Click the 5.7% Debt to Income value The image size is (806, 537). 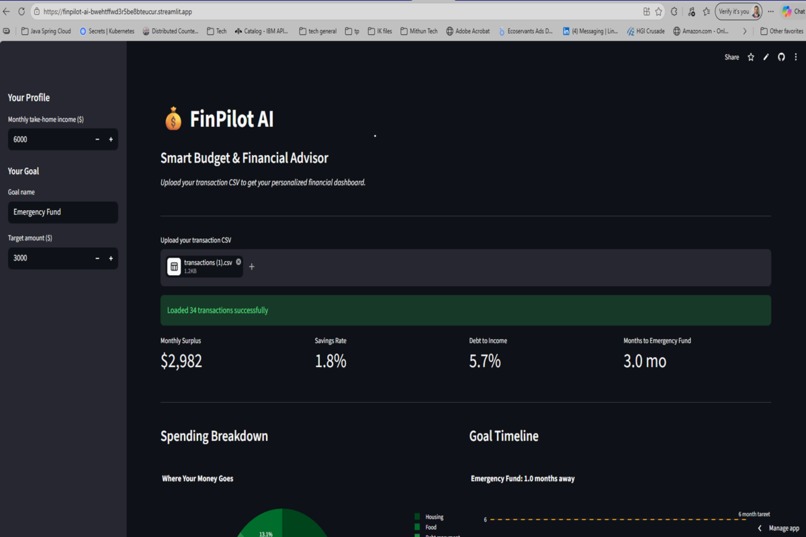[x=485, y=361]
